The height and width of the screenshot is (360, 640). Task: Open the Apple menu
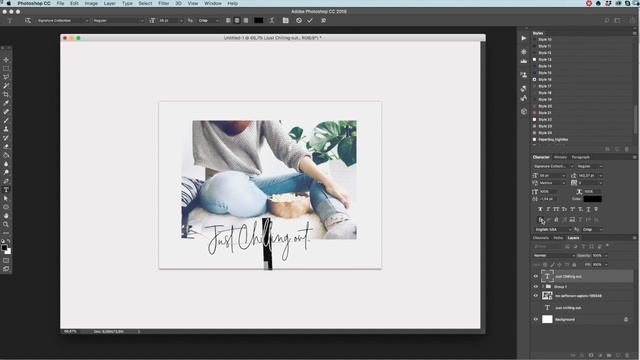point(9,3)
